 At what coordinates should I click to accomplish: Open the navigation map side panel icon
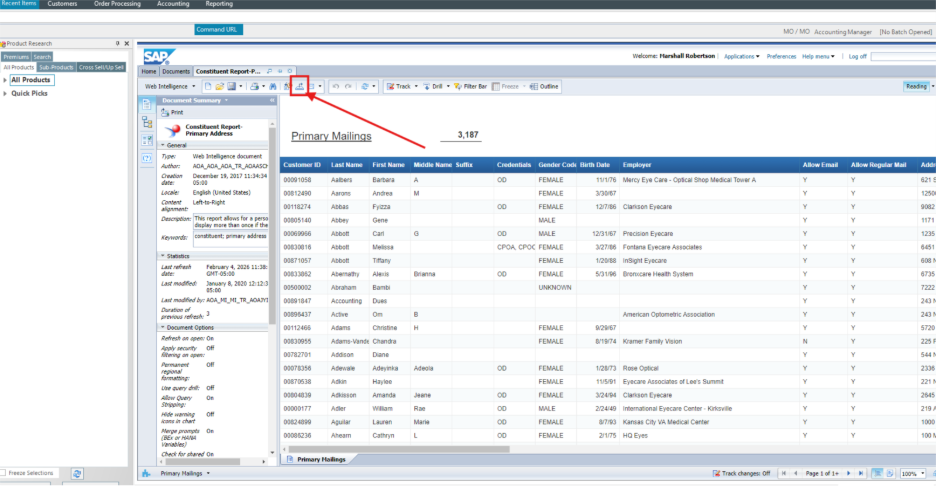pyautogui.click(x=147, y=122)
